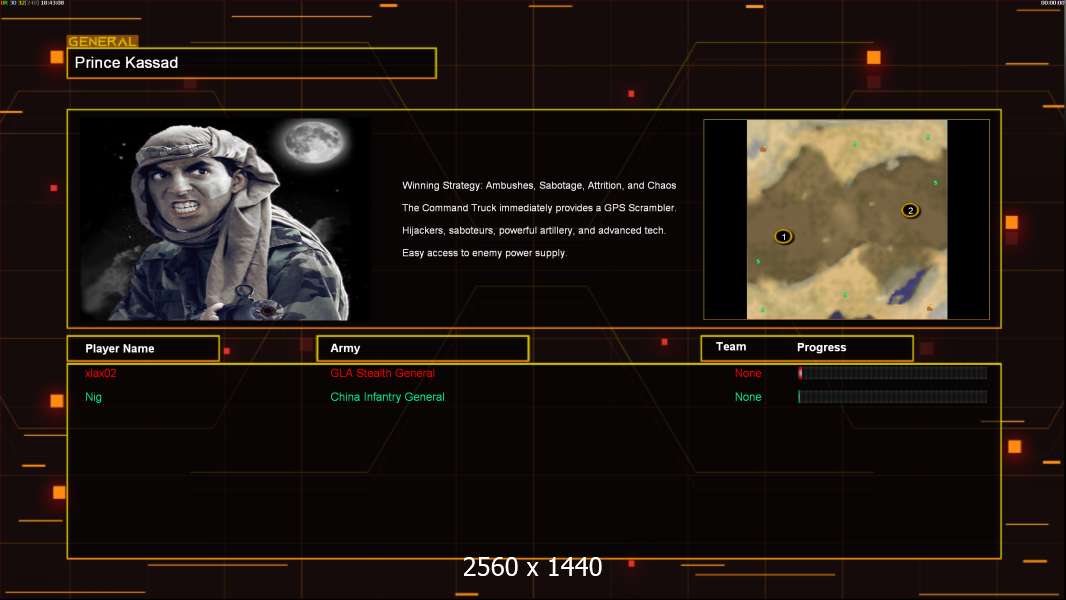This screenshot has height=600, width=1066.
Task: Click the Winning Strategy description line
Action: click(x=538, y=186)
